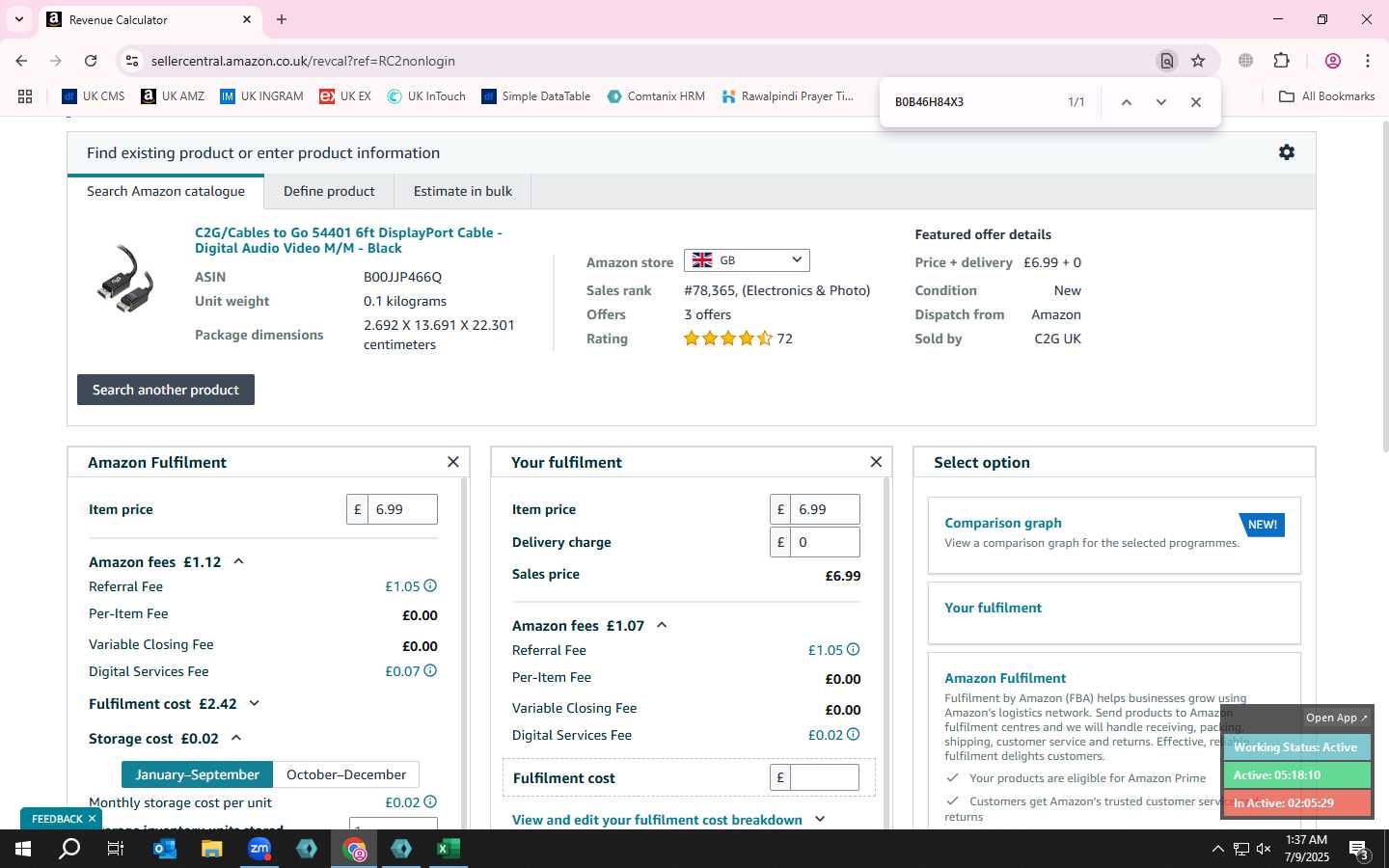
Task: Dismiss the FEEDBACK tab with its X
Action: click(93, 819)
